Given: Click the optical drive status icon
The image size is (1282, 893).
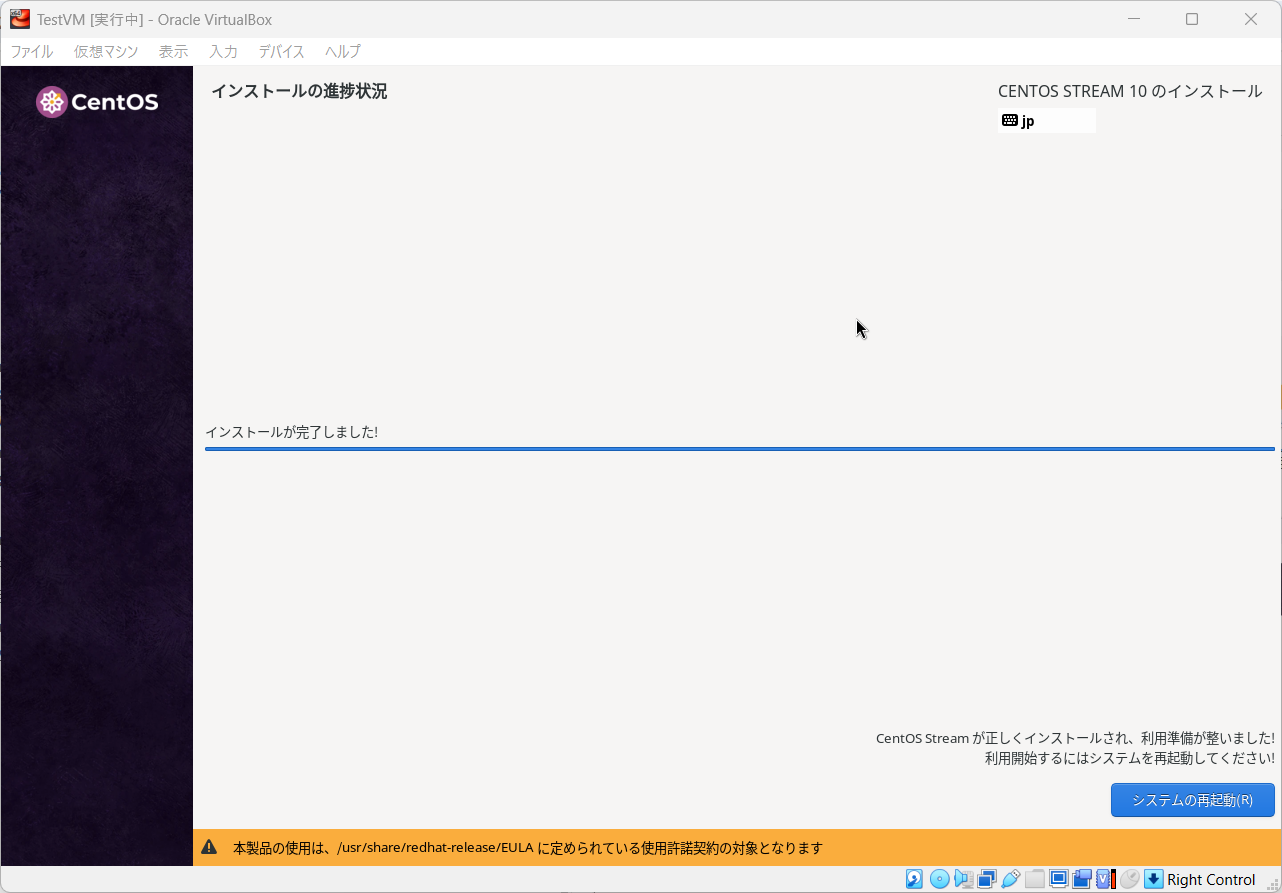Looking at the screenshot, I should coord(938,879).
